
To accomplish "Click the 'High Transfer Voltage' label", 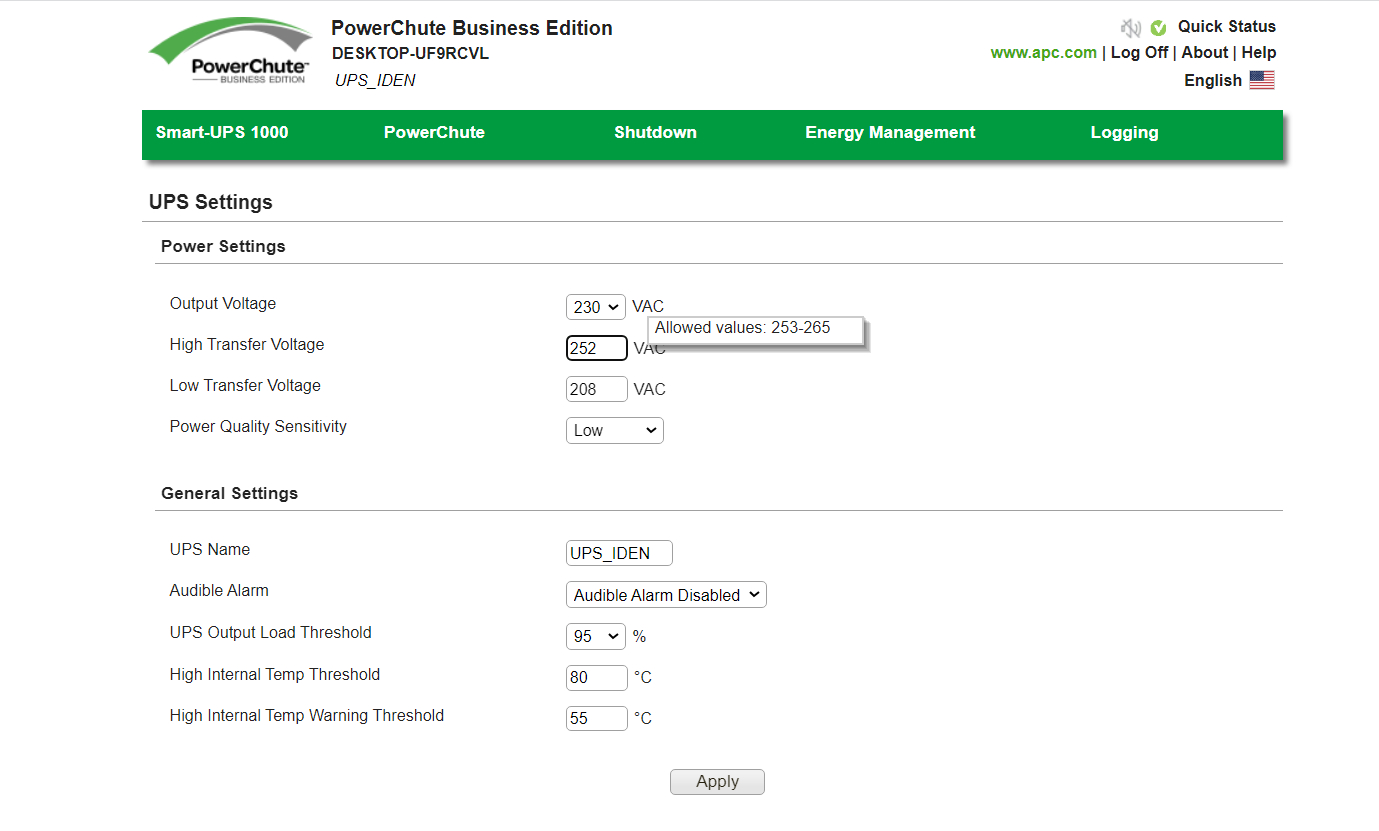I will tap(247, 344).
